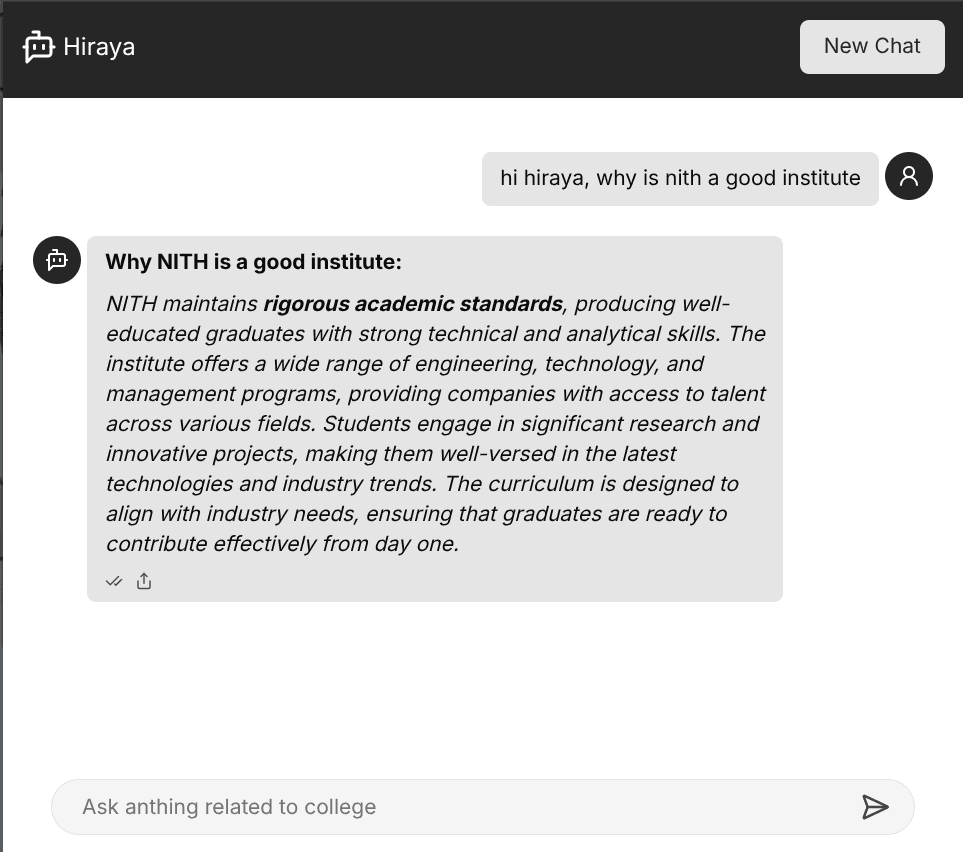Select the Hiraya title in the top bar
Image resolution: width=963 pixels, height=852 pixels.
coord(99,46)
